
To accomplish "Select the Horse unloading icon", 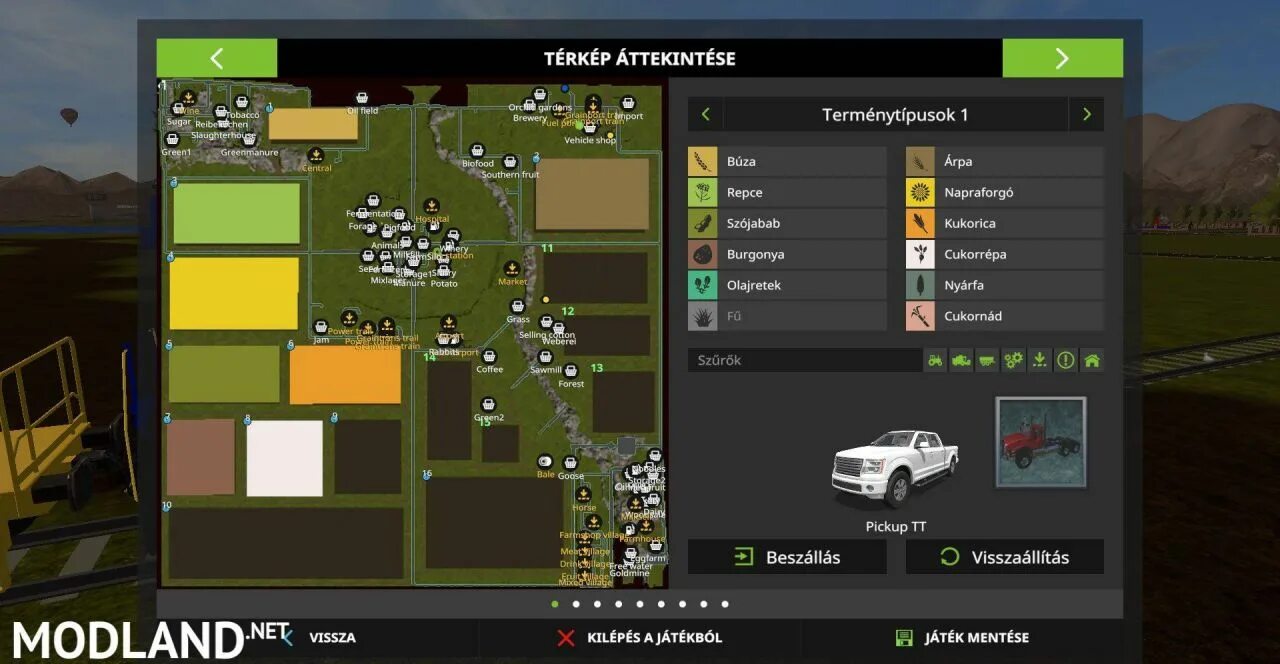I will 584,494.
